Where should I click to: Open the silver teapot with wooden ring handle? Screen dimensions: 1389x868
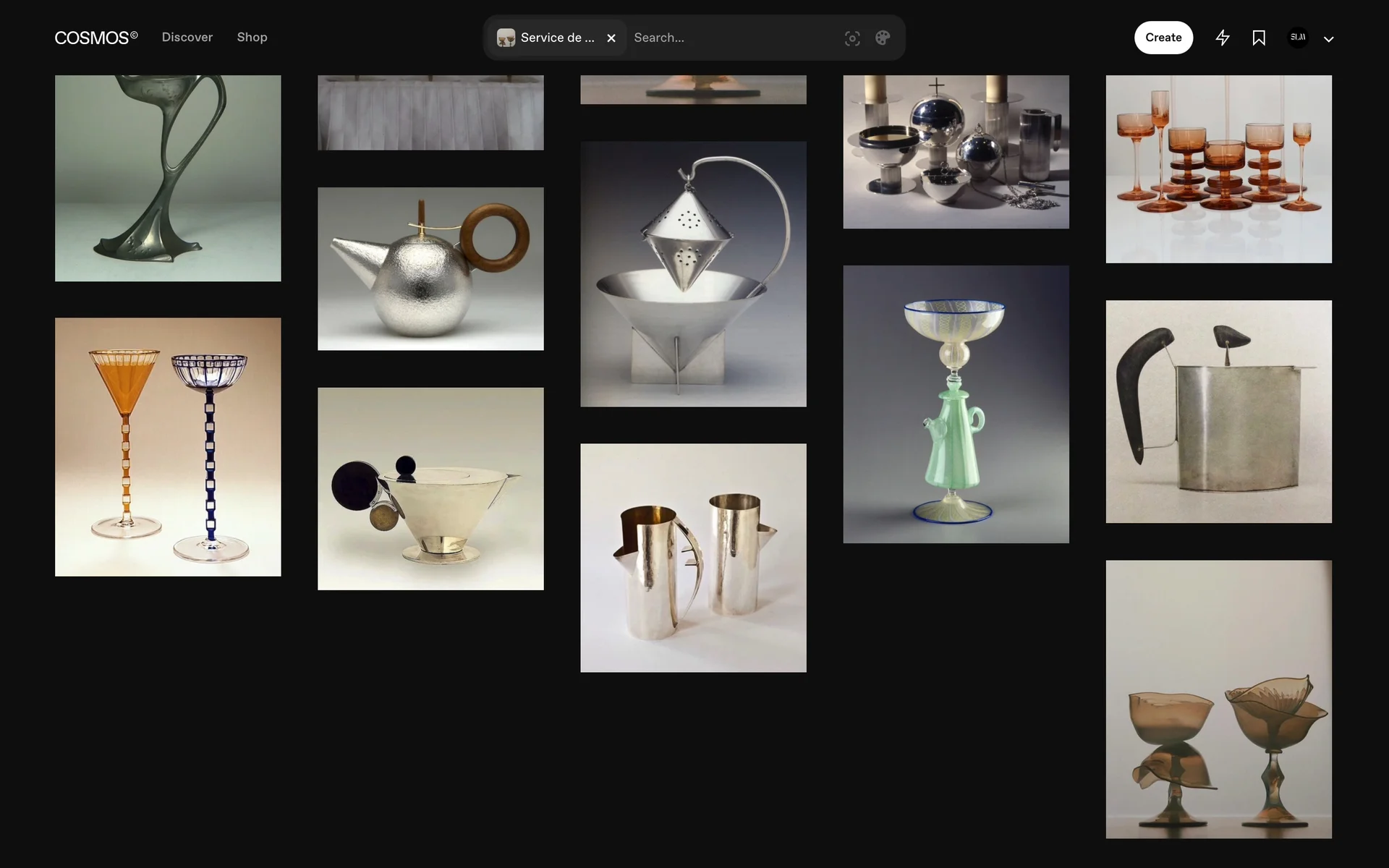click(430, 268)
